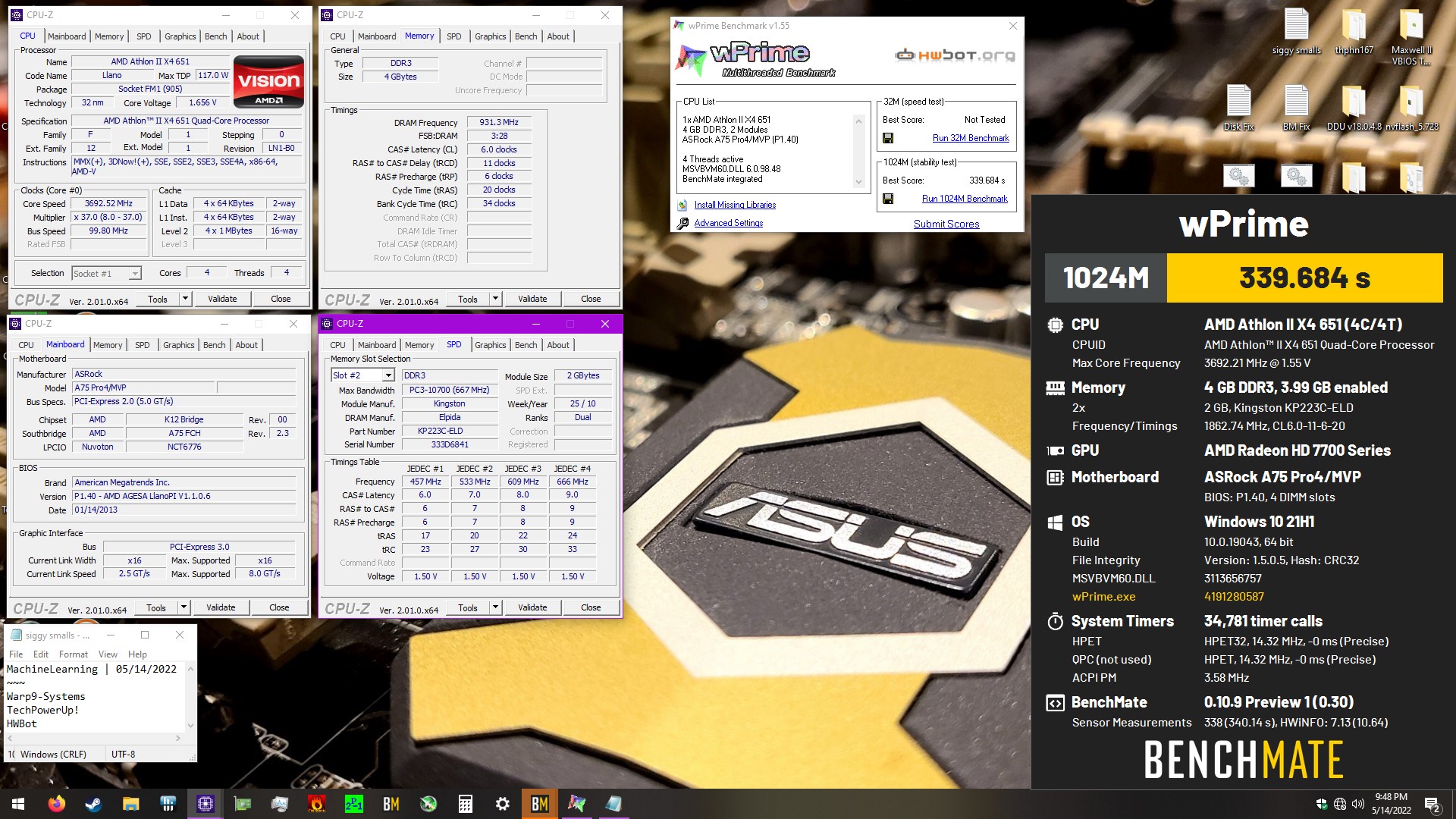This screenshot has height=819, width=1456.
Task: Click the yellow 339.684 s score bar
Action: [1304, 278]
